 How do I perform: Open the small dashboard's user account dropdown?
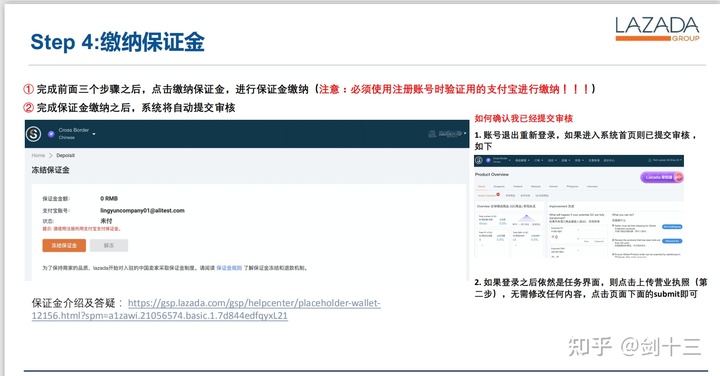pyautogui.click(x=665, y=160)
